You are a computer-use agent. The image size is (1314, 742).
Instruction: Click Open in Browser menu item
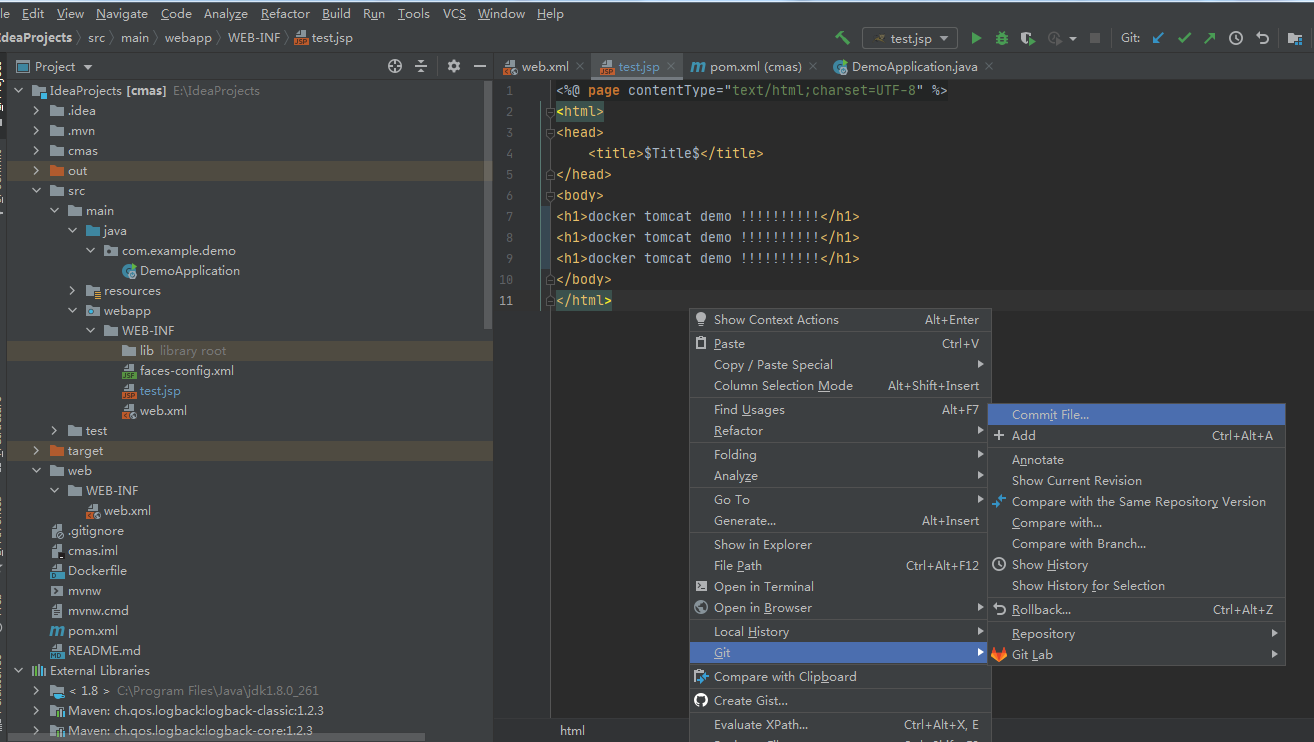[x=839, y=607]
